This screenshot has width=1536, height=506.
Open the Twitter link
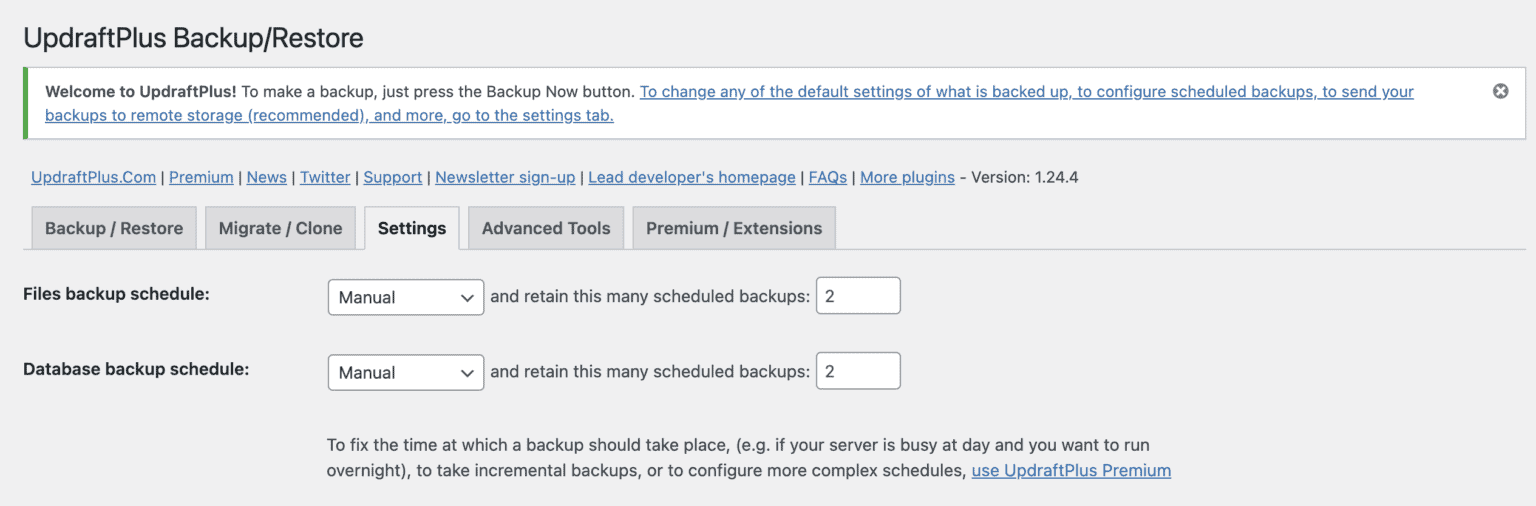[x=325, y=177]
